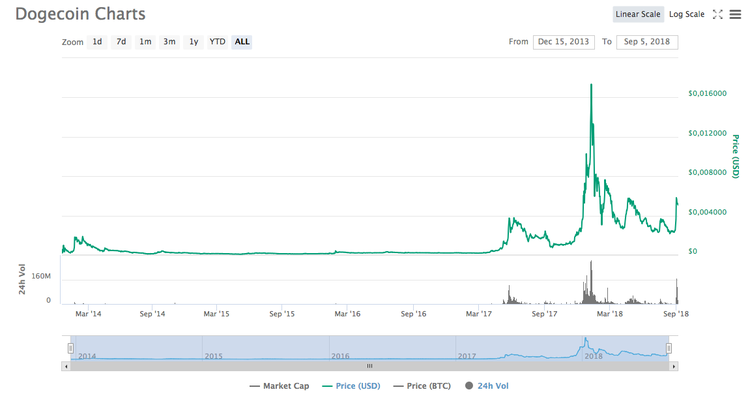Screen dimensions: 750x394
Task: Click the 2018 label in navigator
Action: tap(594, 356)
